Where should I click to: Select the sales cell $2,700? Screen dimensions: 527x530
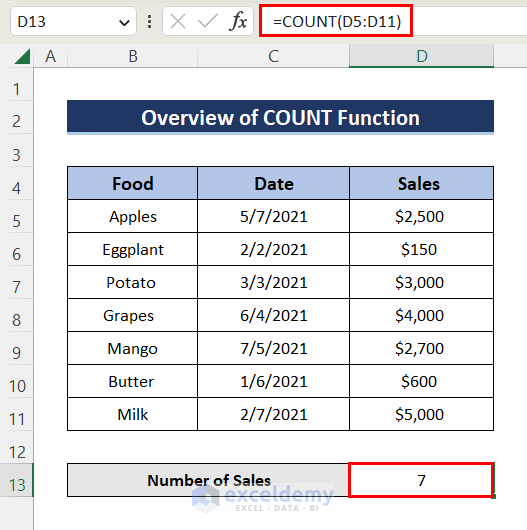(x=421, y=348)
